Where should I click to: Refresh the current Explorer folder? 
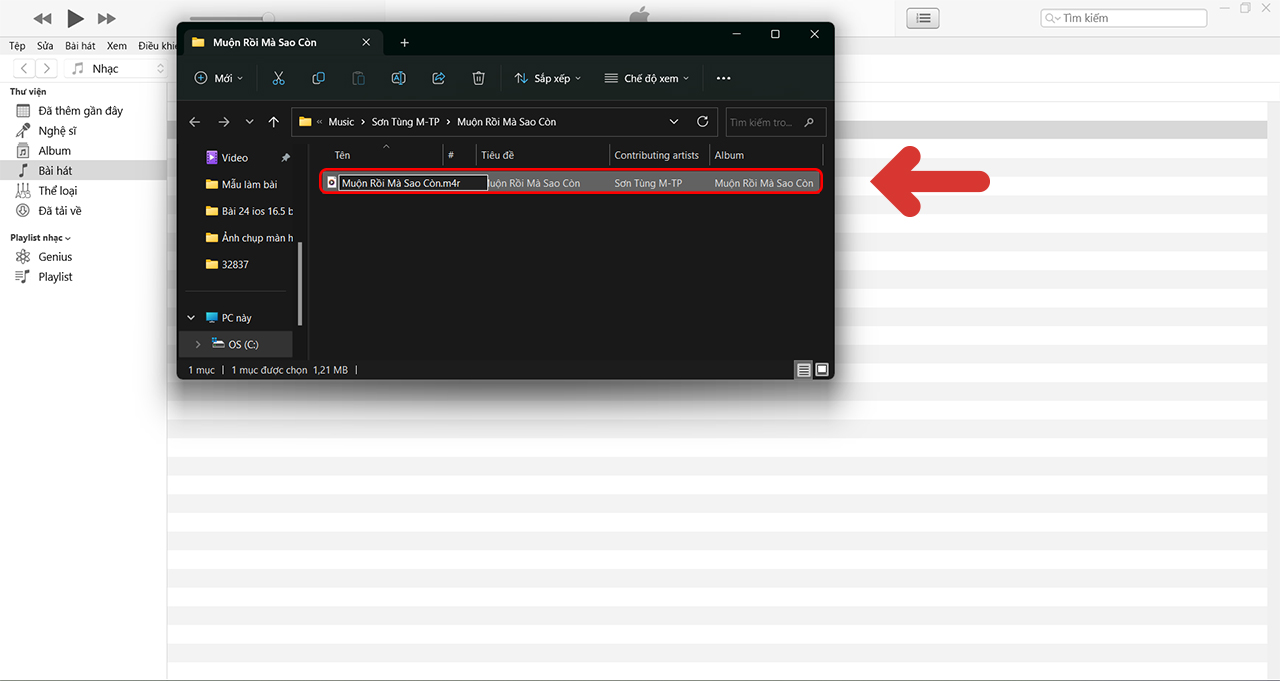click(703, 122)
